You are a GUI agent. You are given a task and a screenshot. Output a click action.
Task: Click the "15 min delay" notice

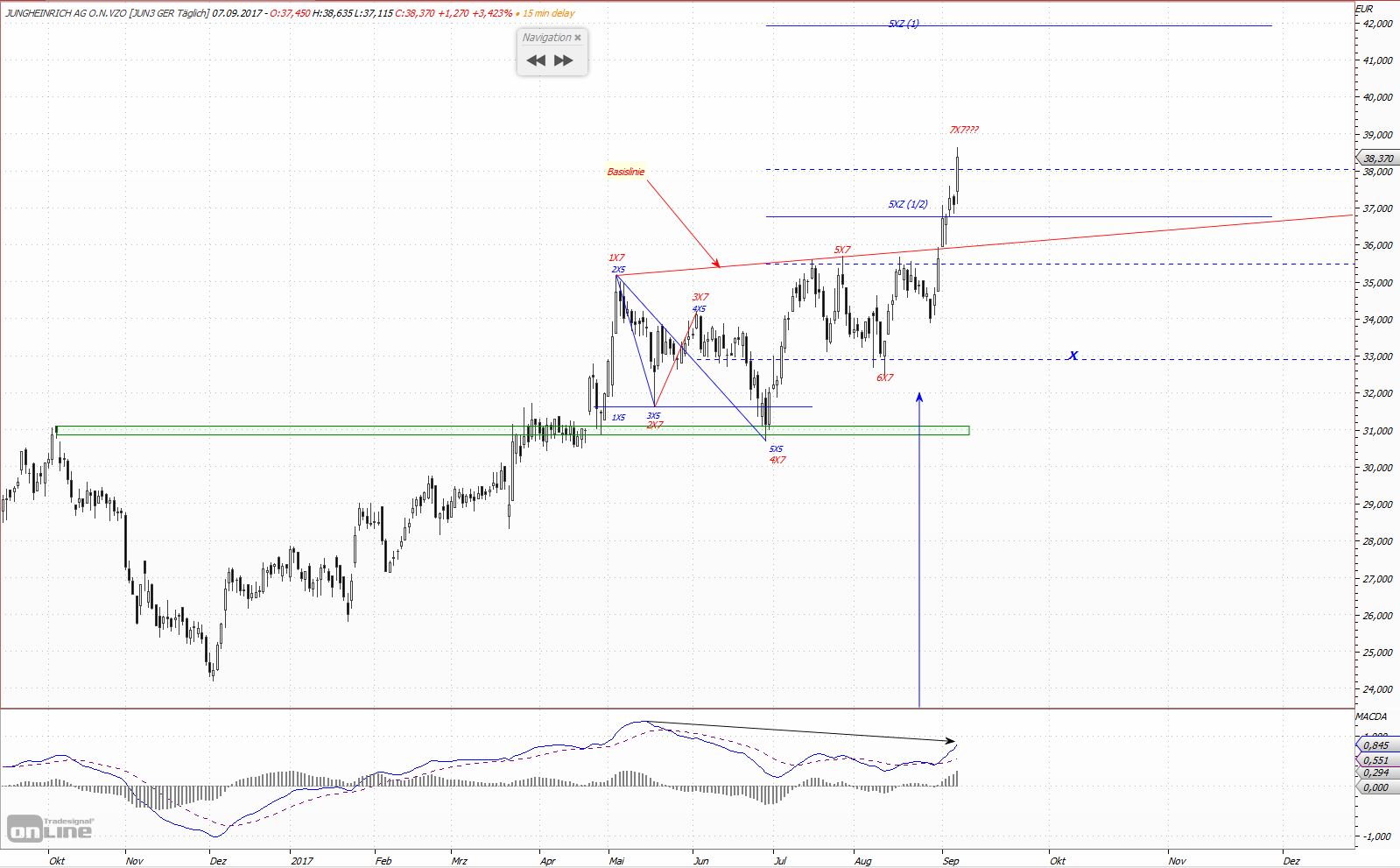coord(548,13)
